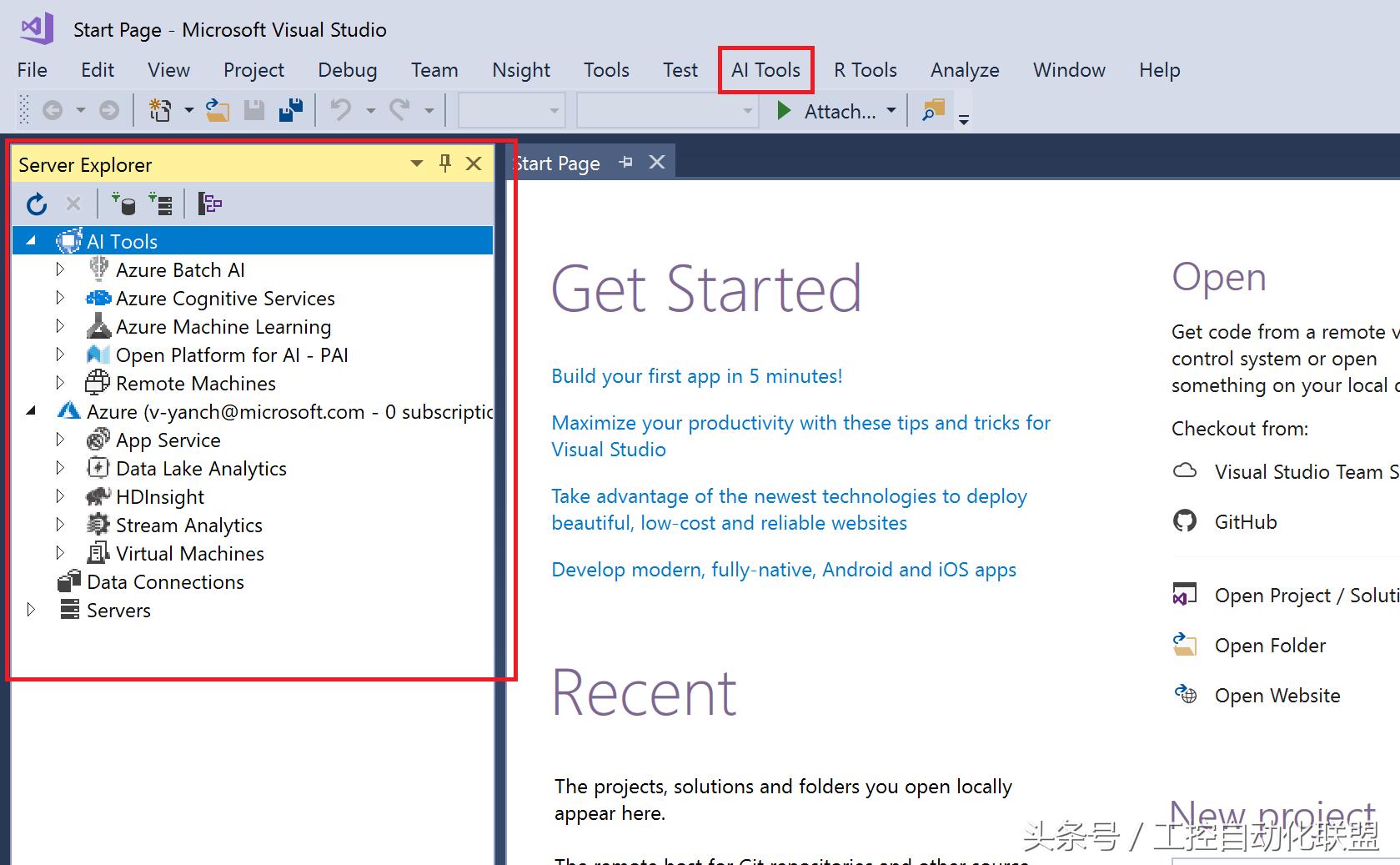Expand the App Service node

[x=60, y=440]
